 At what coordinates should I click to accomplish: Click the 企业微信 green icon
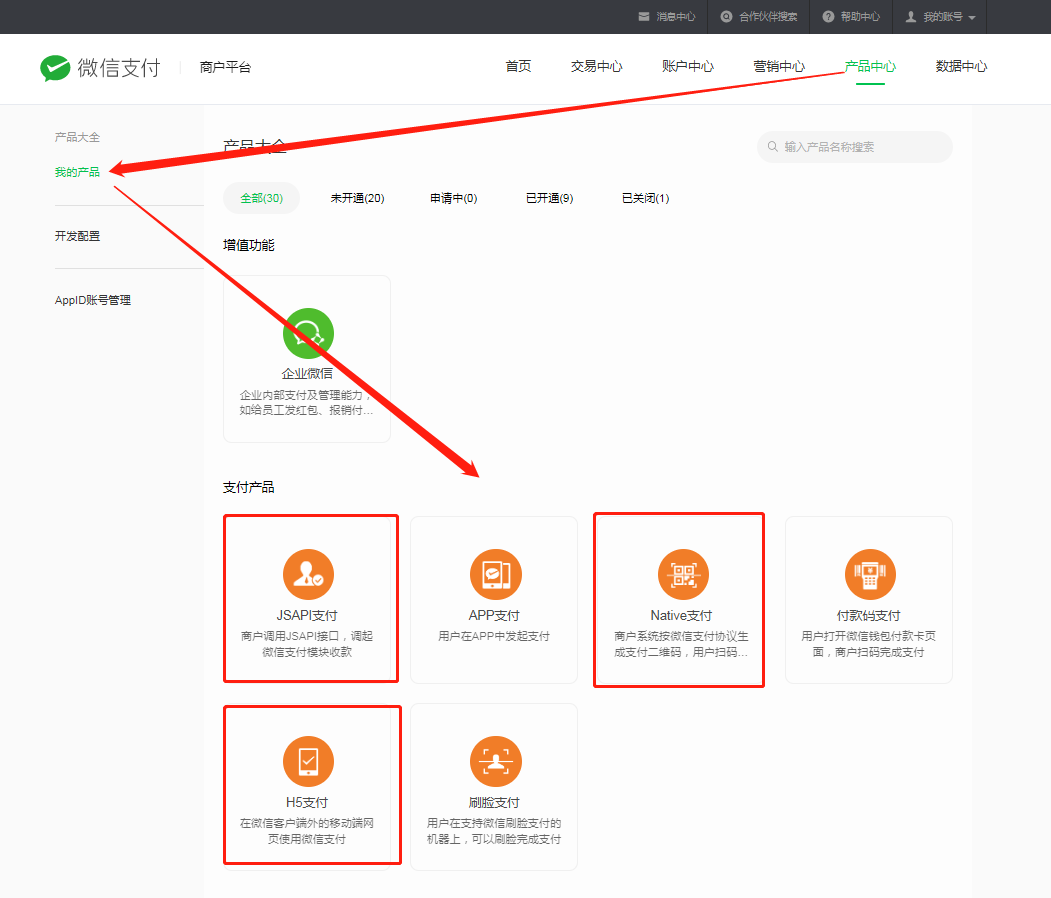pyautogui.click(x=308, y=333)
